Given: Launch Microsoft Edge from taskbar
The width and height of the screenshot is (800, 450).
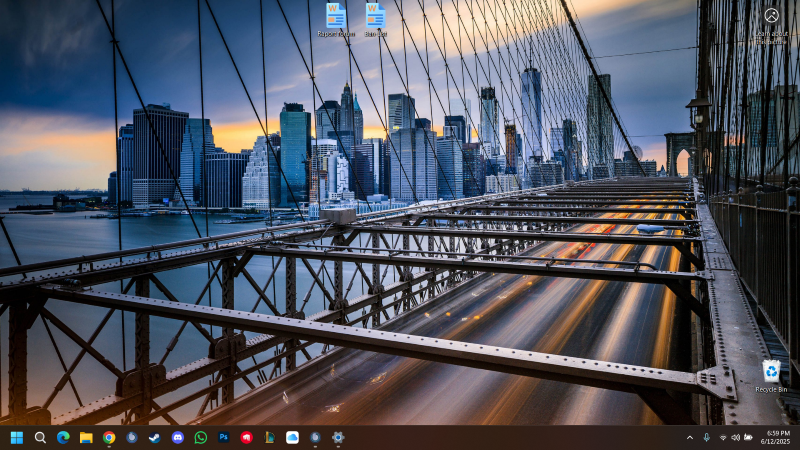Looking at the screenshot, I should tap(63, 437).
